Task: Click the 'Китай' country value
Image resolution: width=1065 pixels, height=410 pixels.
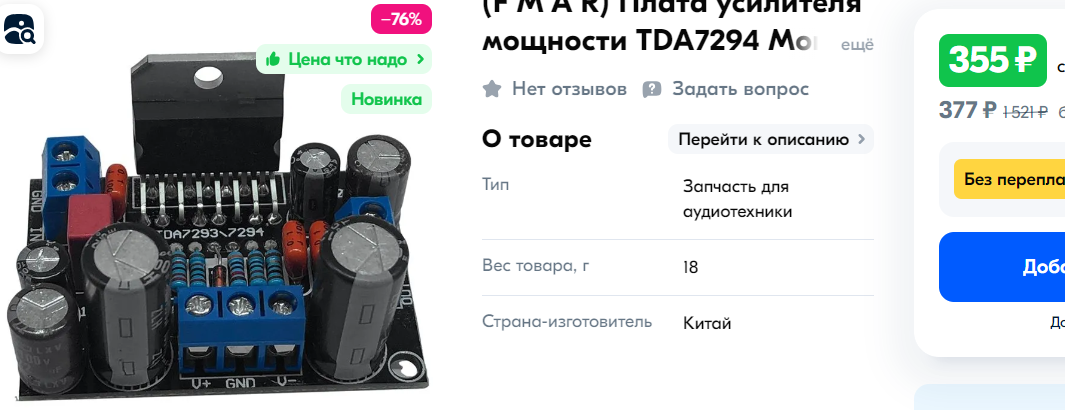Action: click(x=707, y=323)
